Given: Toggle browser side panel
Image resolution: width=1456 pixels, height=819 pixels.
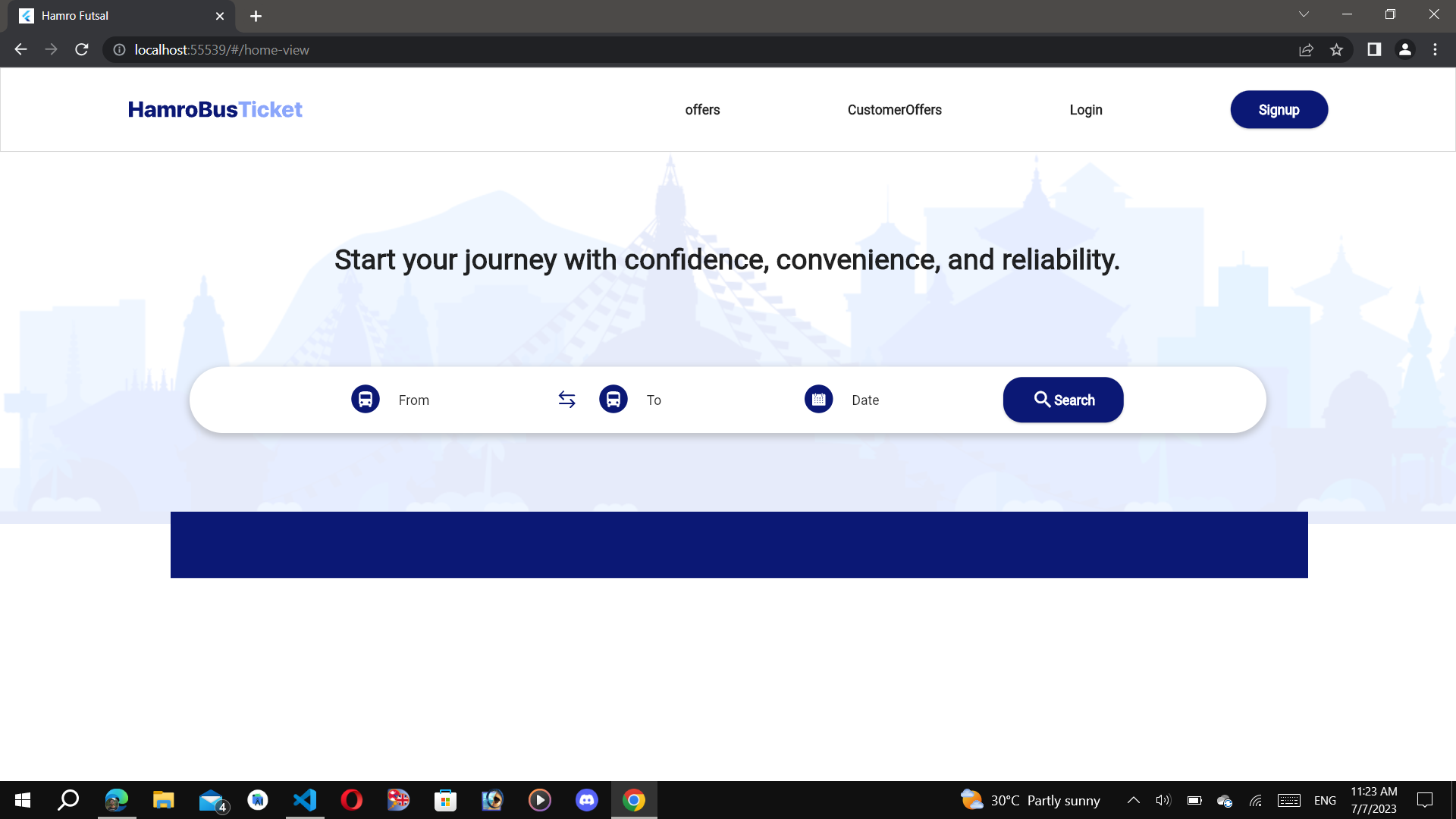Looking at the screenshot, I should [1374, 49].
